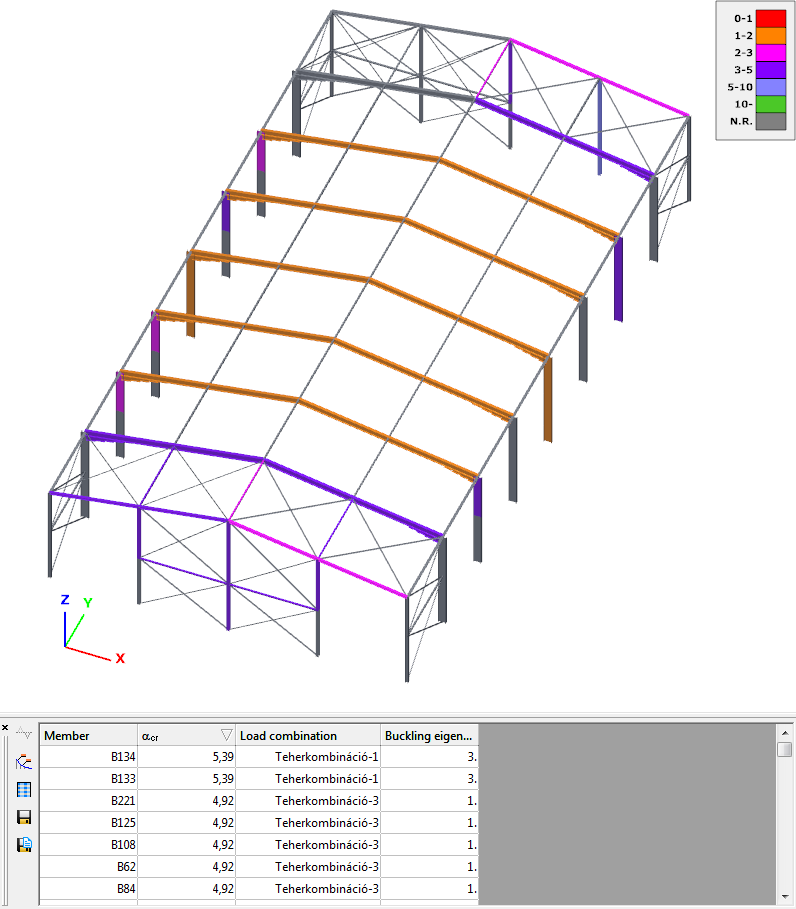Viewport: 796px width, 909px height.
Task: Select member B62 in the table
Action: 126,867
